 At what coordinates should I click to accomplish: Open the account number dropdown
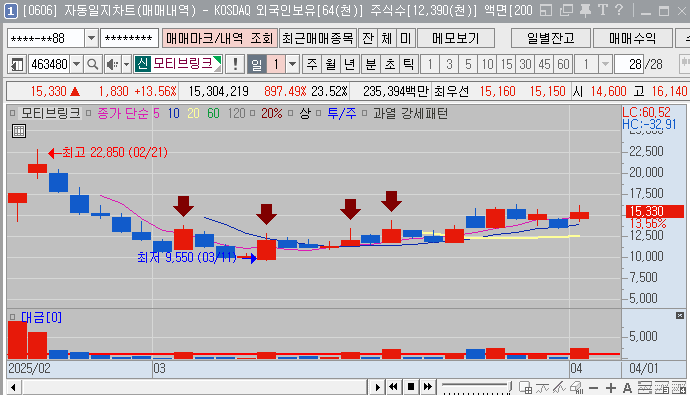(x=91, y=38)
